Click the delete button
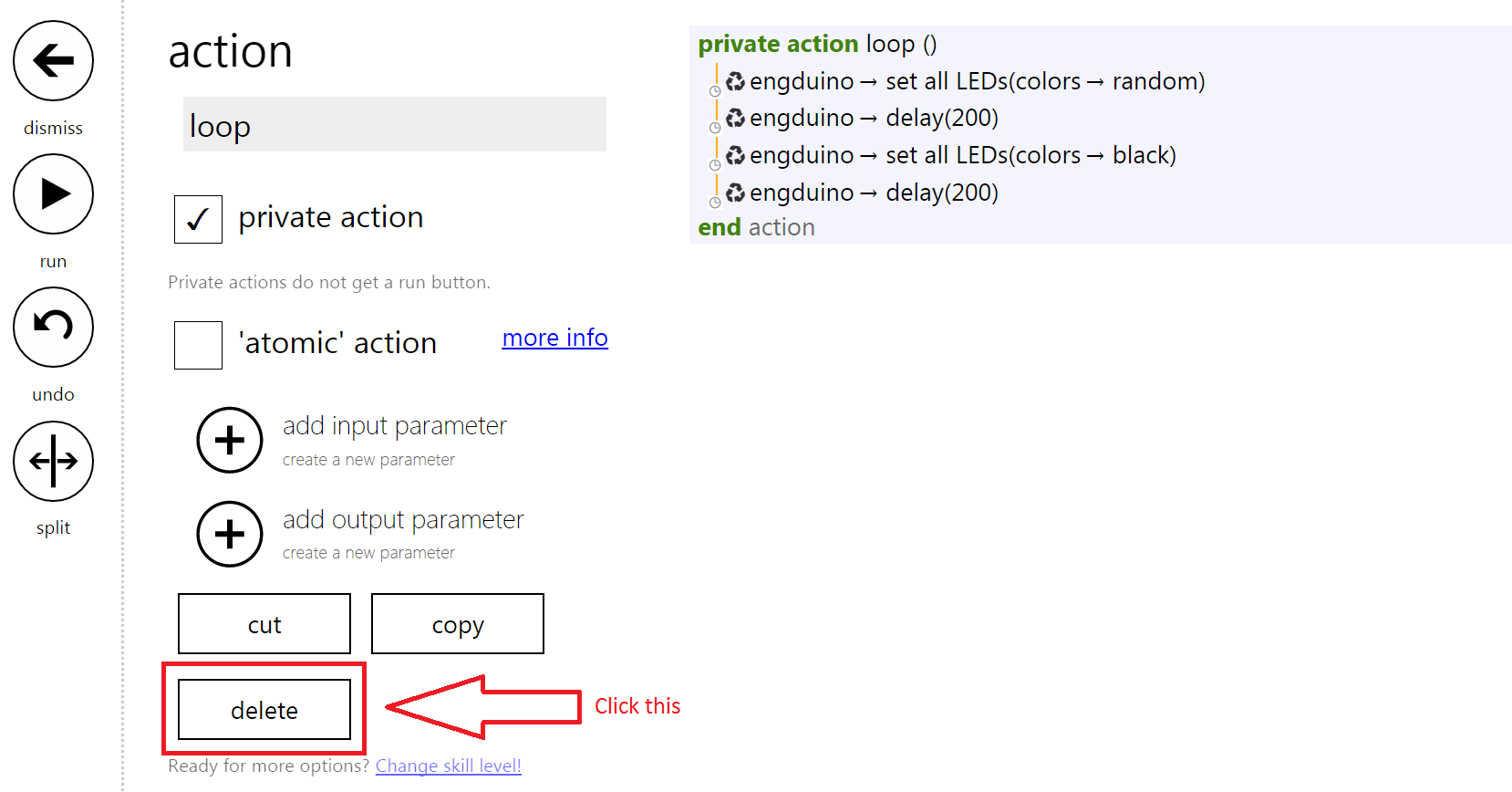 [264, 709]
